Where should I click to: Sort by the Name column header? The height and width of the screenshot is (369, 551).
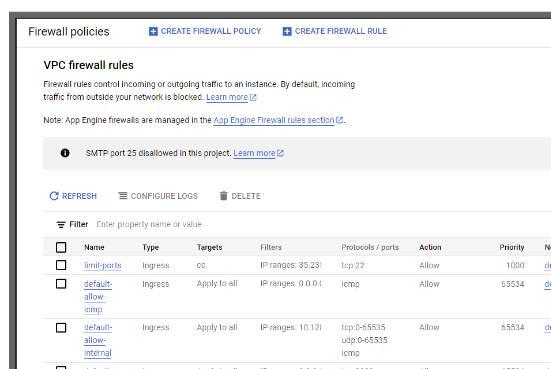[94, 247]
